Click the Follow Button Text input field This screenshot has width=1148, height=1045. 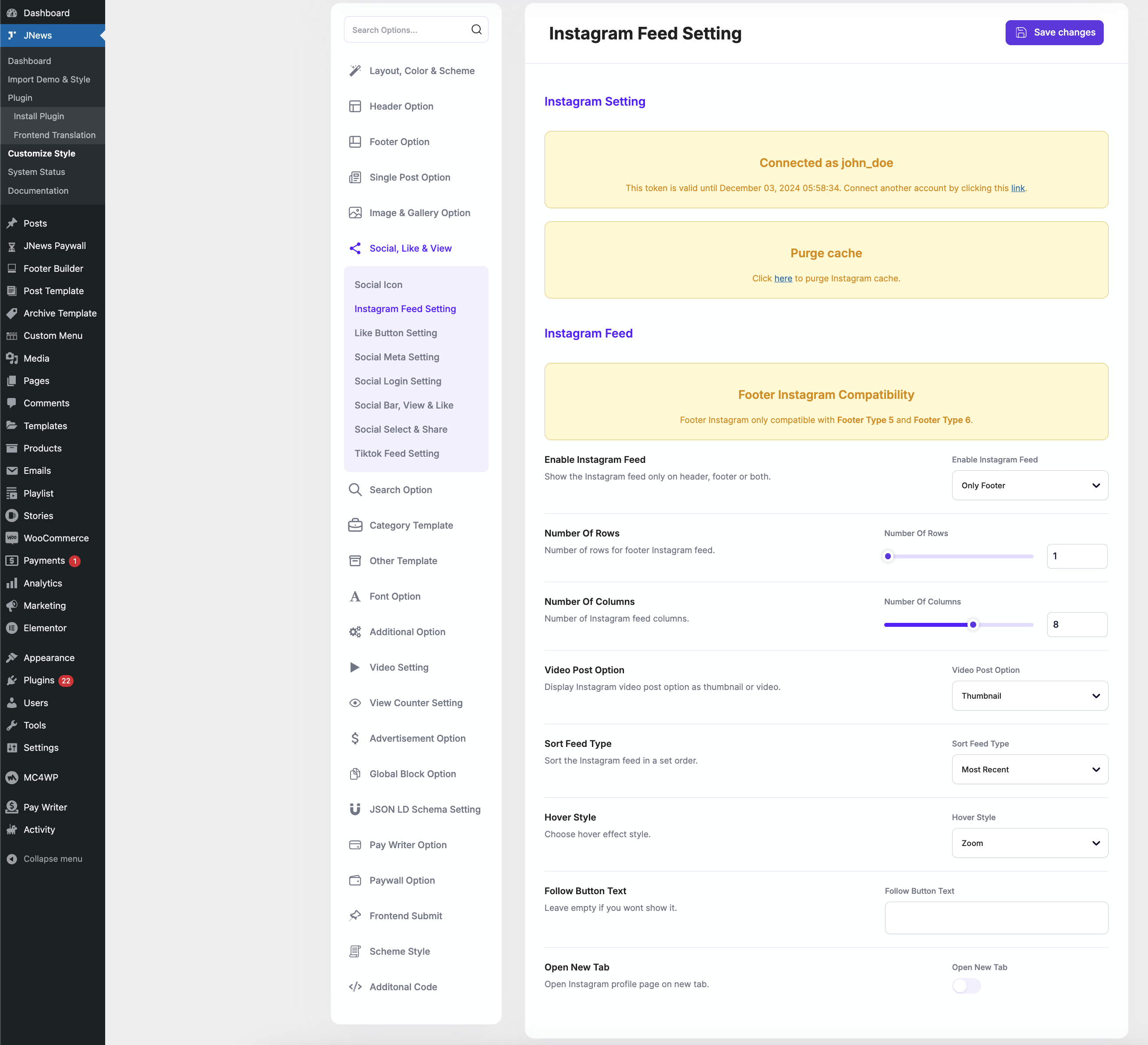click(x=996, y=917)
